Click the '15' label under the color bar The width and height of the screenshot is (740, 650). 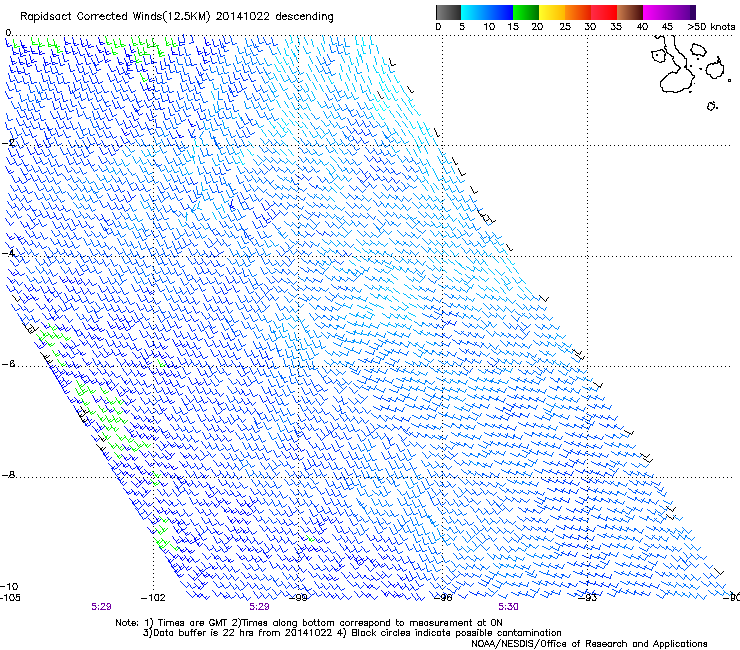pos(513,27)
